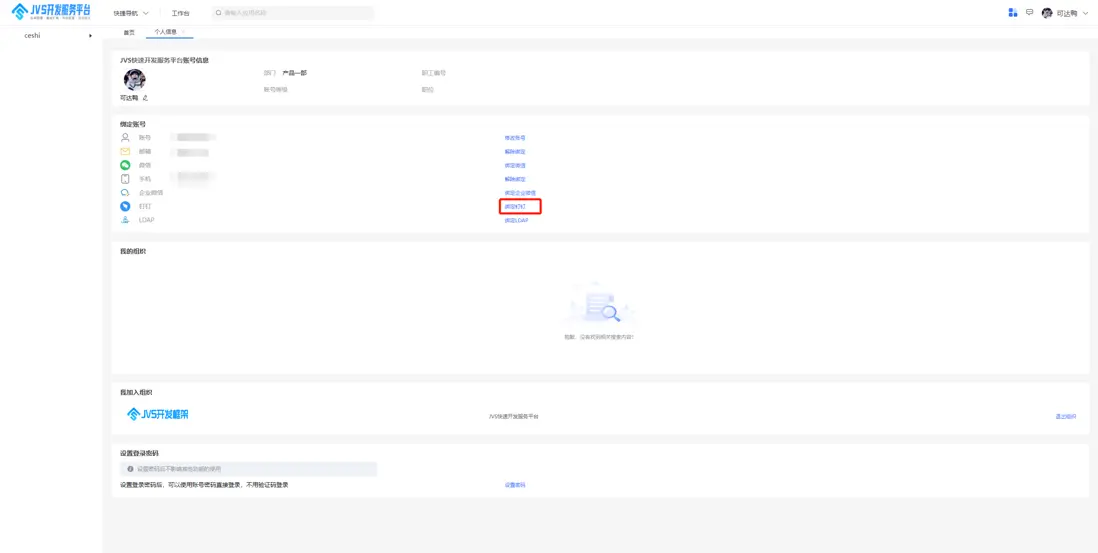This screenshot has height=553, width=1098.
Task: Click the 绑定微信 link
Action: coord(515,166)
